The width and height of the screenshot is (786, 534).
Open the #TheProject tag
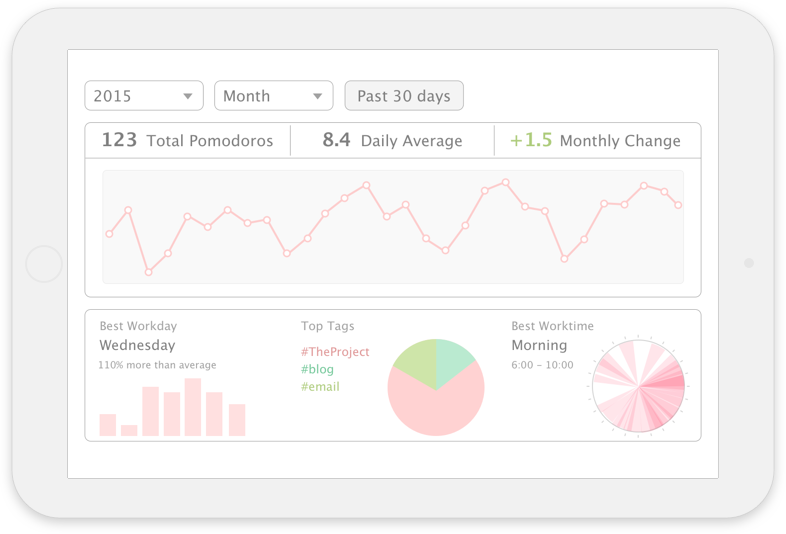335,352
